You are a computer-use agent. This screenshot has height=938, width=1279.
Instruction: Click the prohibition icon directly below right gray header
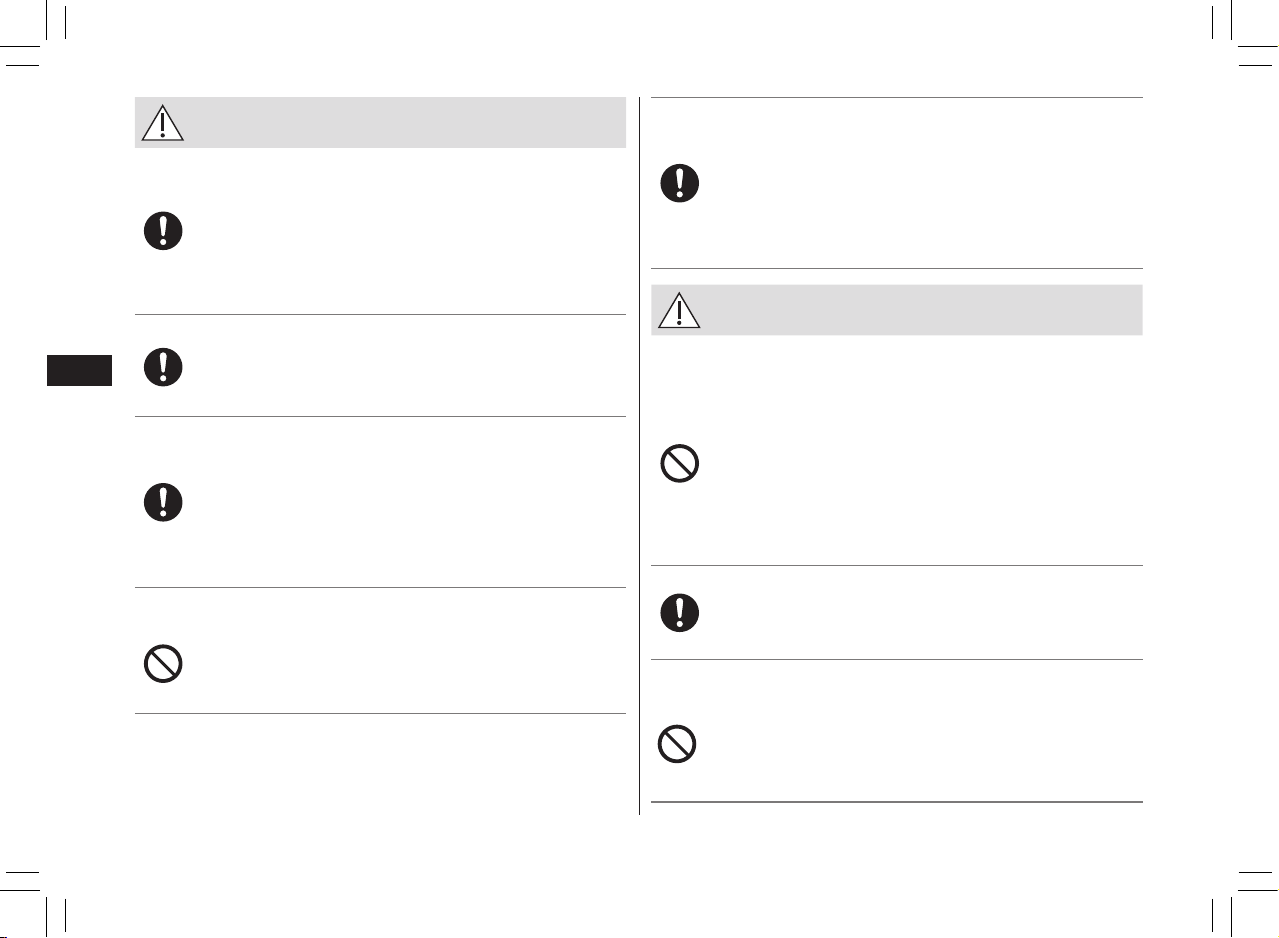coord(680,464)
